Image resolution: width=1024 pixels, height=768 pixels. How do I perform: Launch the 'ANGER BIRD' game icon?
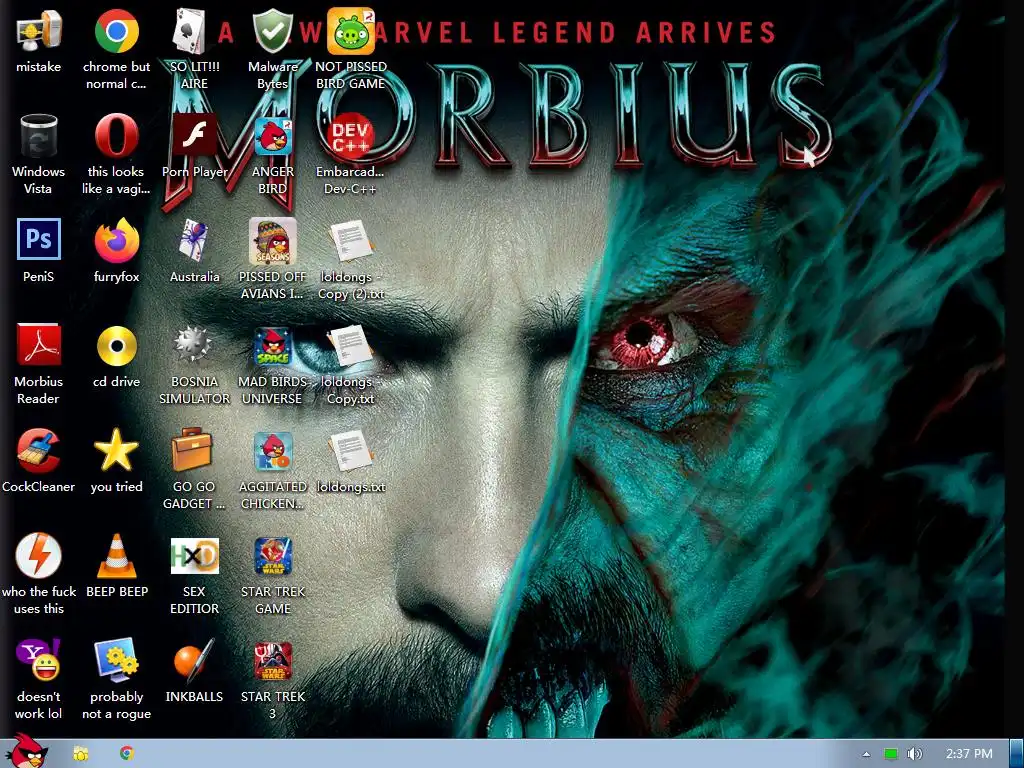point(272,136)
